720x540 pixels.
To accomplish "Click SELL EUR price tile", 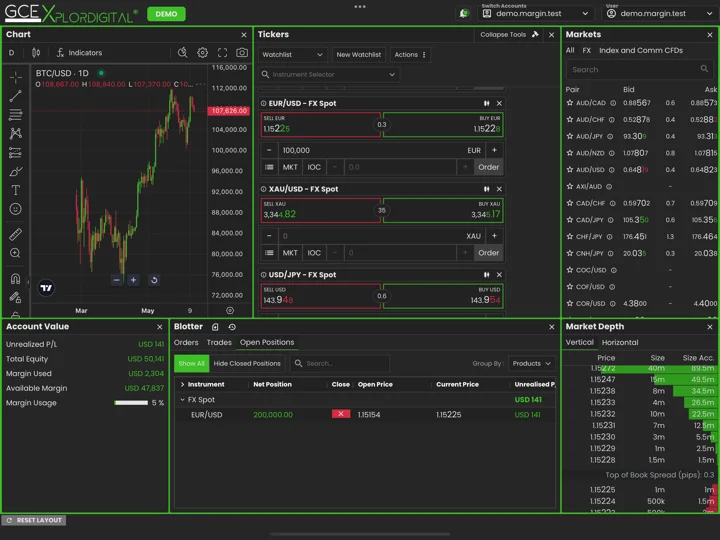I will point(321,124).
